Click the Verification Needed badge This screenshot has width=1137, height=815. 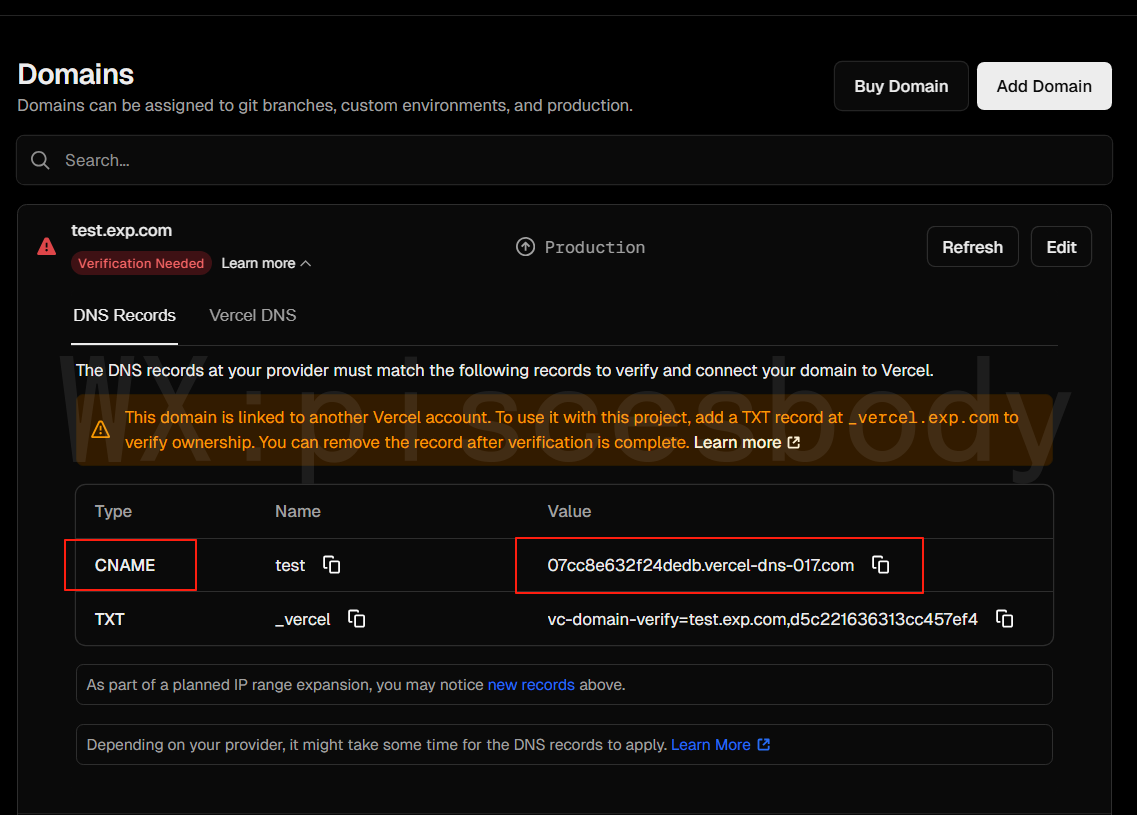pos(141,264)
